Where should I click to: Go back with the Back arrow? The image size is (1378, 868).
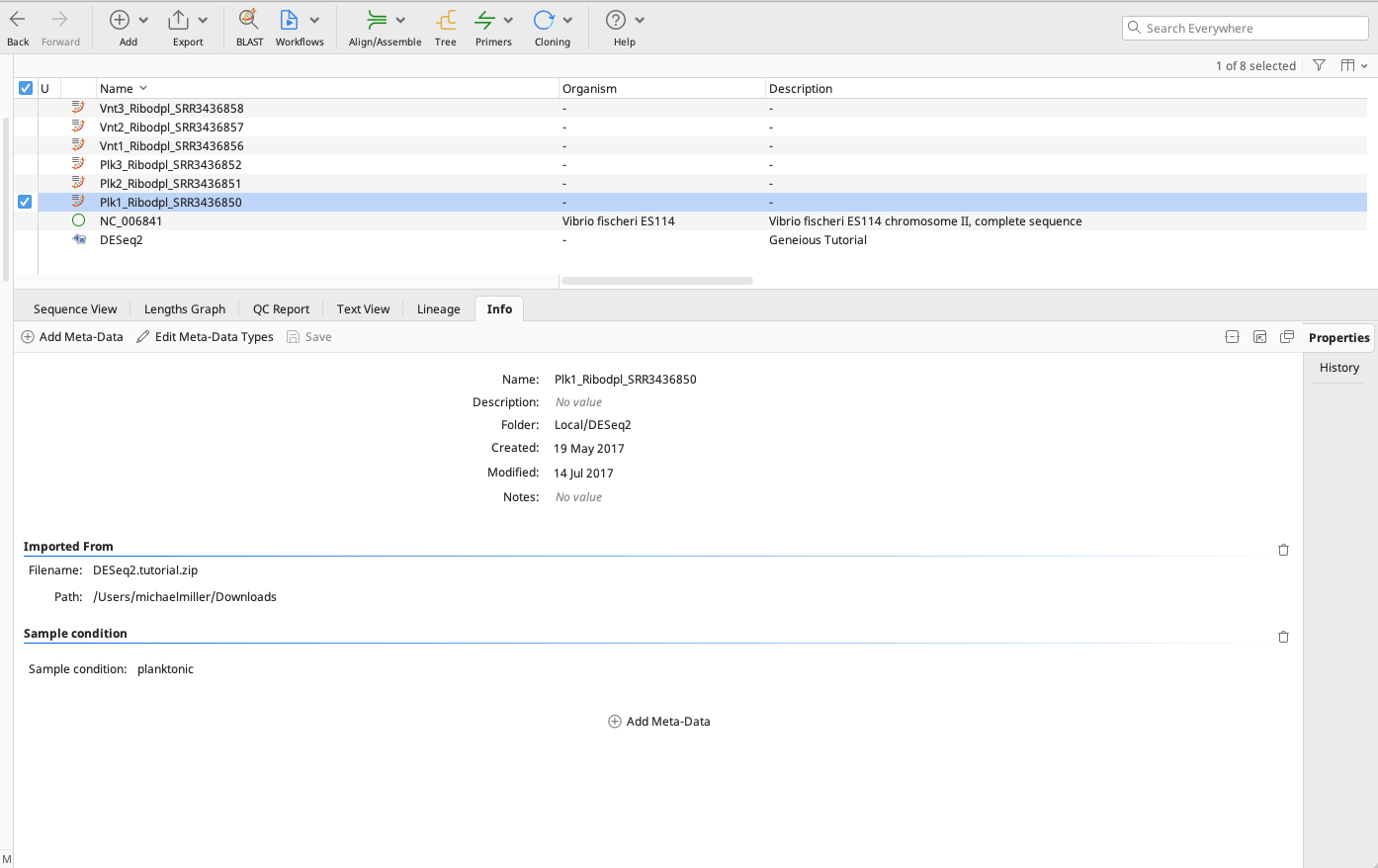click(x=18, y=28)
